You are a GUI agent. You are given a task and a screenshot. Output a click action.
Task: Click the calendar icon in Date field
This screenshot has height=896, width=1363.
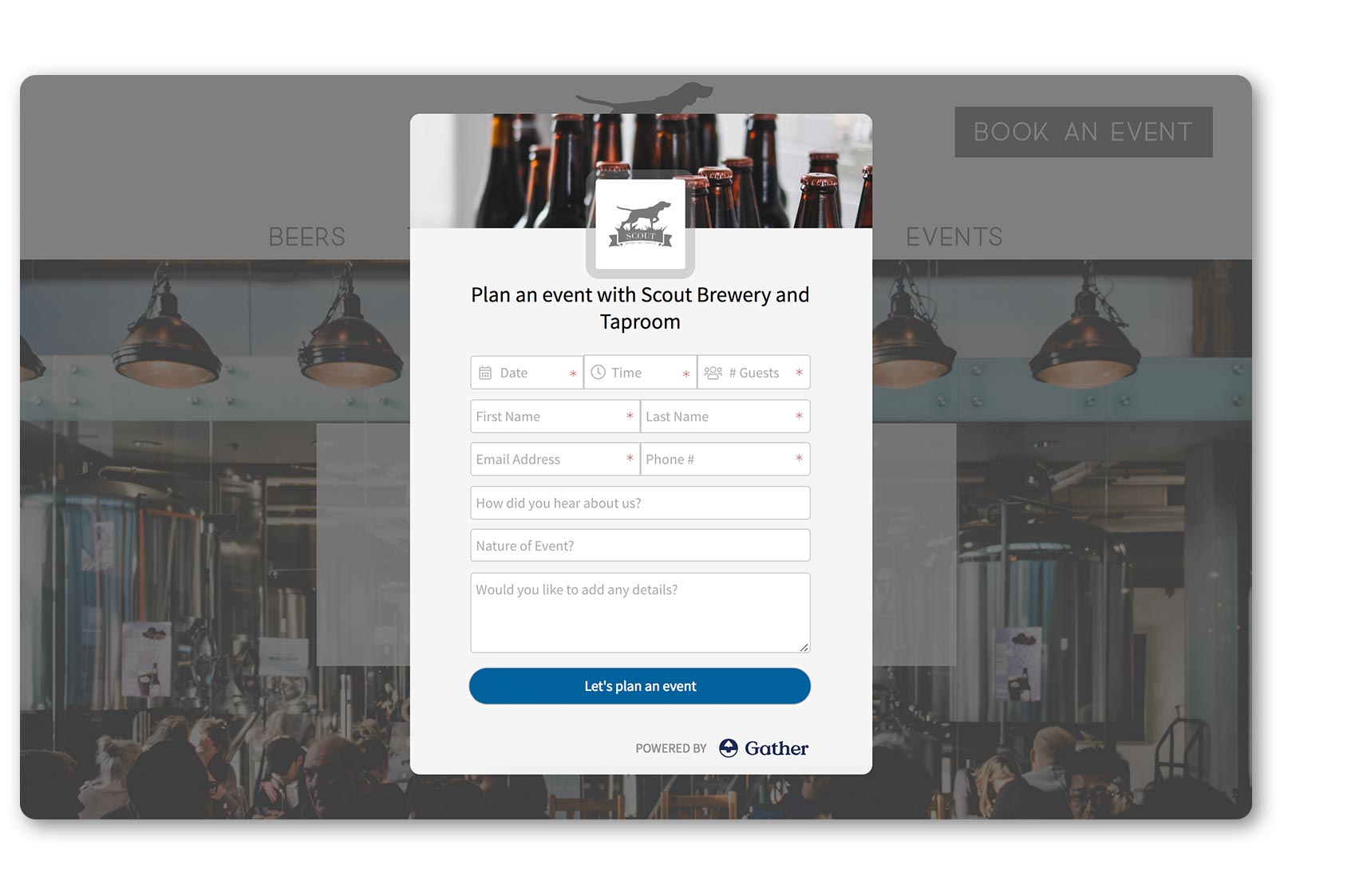(485, 373)
